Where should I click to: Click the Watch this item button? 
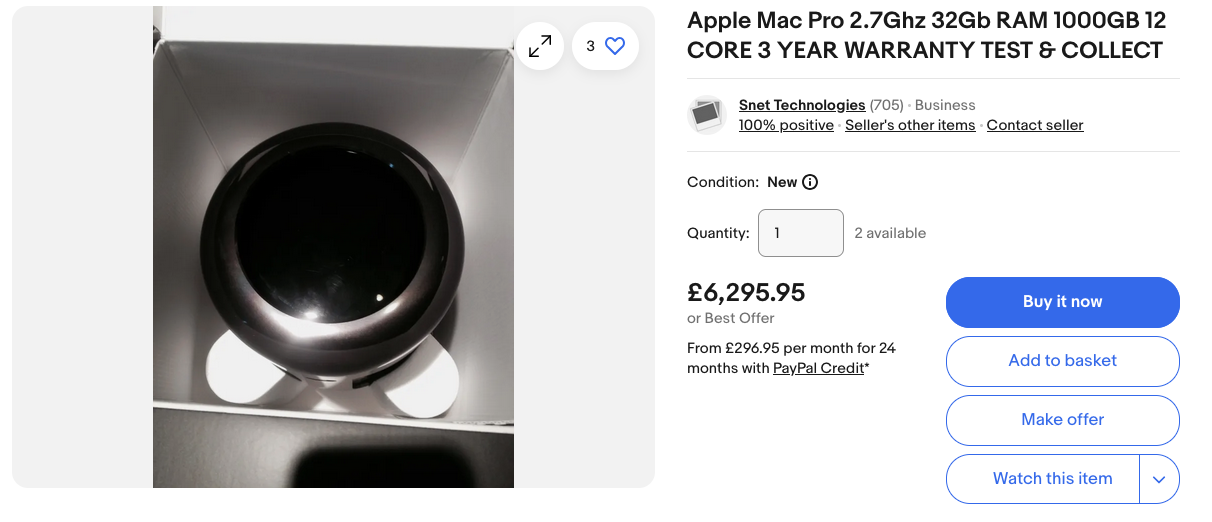[x=1051, y=479]
